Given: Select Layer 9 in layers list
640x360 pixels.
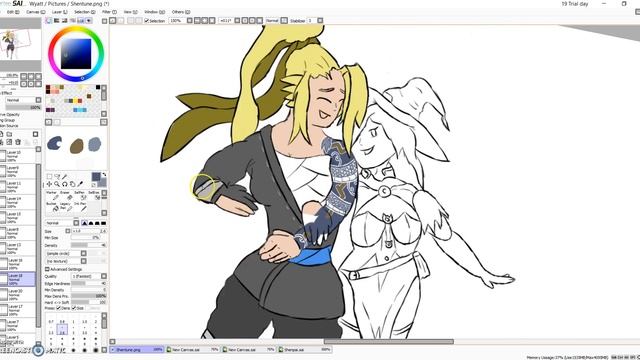Looking at the screenshot, I should pyautogui.click(x=18, y=171).
